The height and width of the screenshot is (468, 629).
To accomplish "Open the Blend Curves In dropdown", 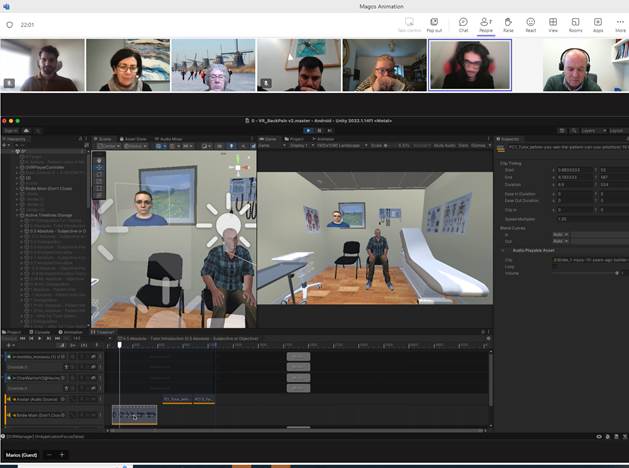I will pyautogui.click(x=560, y=234).
